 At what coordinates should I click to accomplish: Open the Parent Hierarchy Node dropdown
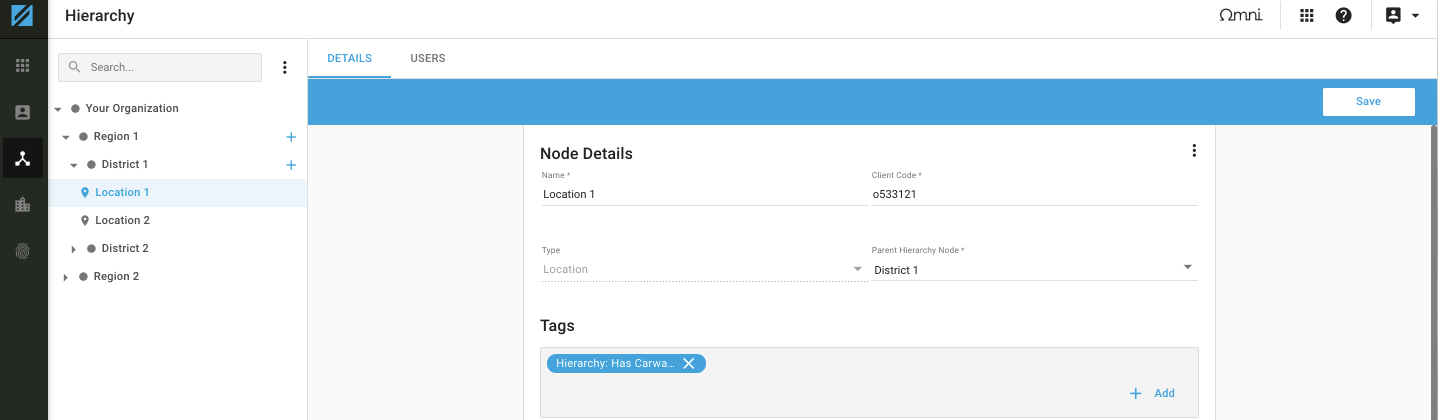(x=1034, y=269)
